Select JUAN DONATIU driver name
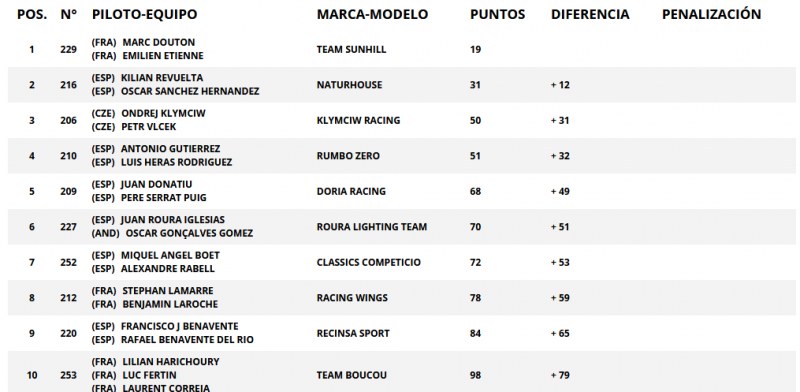800x392 pixels. click(157, 184)
